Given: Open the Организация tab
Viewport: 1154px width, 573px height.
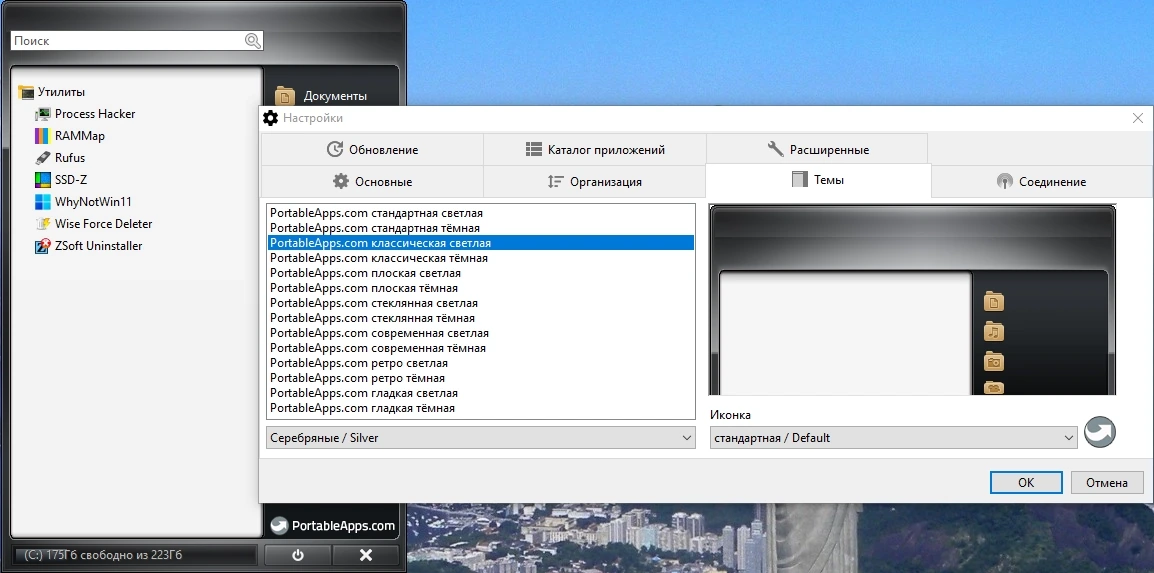Looking at the screenshot, I should [595, 181].
